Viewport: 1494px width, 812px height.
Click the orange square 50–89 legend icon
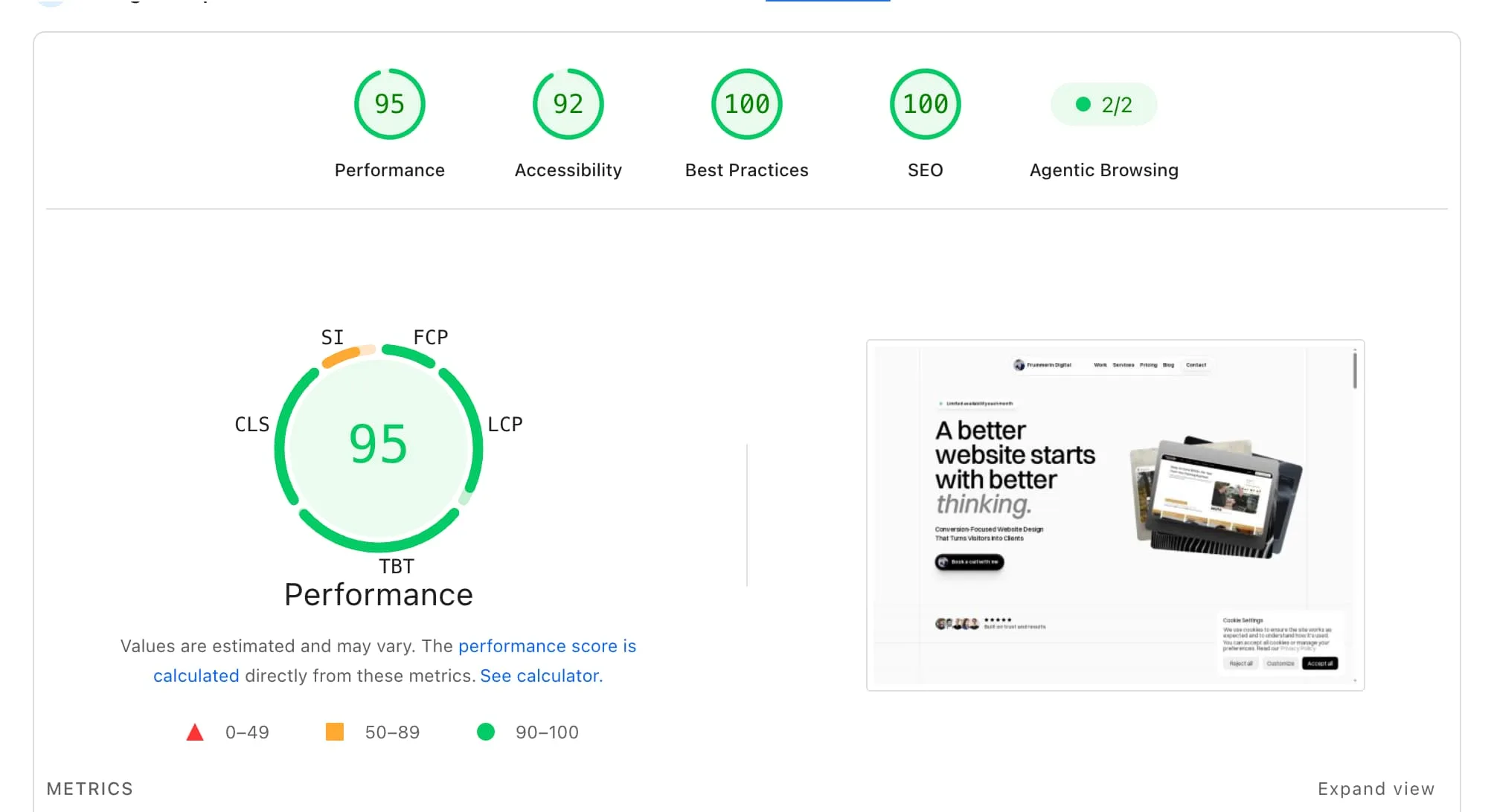coord(335,732)
